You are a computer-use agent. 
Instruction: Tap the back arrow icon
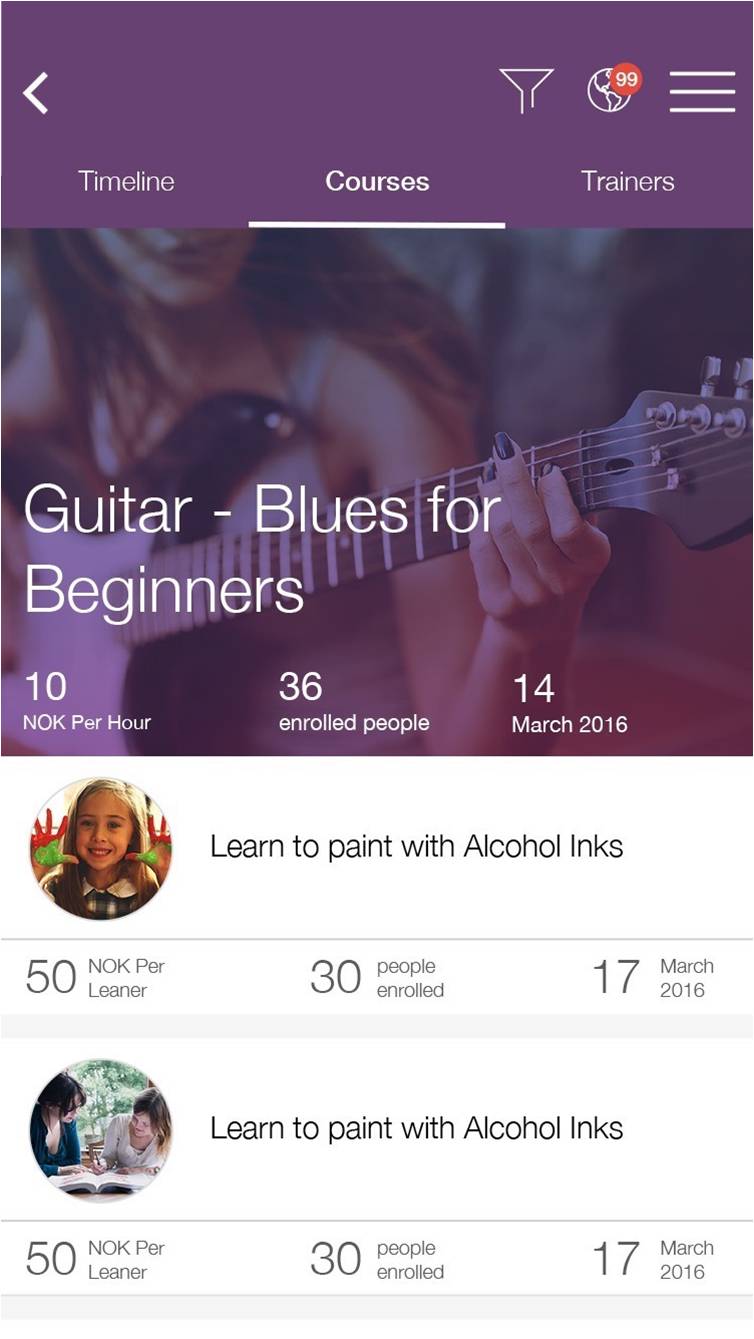tap(36, 93)
